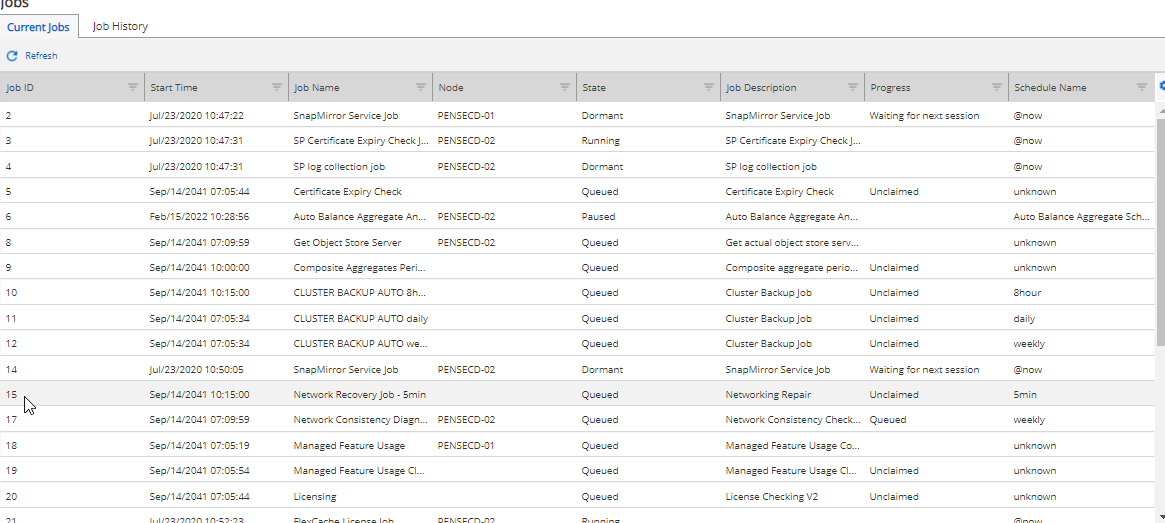Viewport: 1165px width, 523px height.
Task: Select Managed Feature Usage on PENSECD-01
Action: [x=349, y=446]
